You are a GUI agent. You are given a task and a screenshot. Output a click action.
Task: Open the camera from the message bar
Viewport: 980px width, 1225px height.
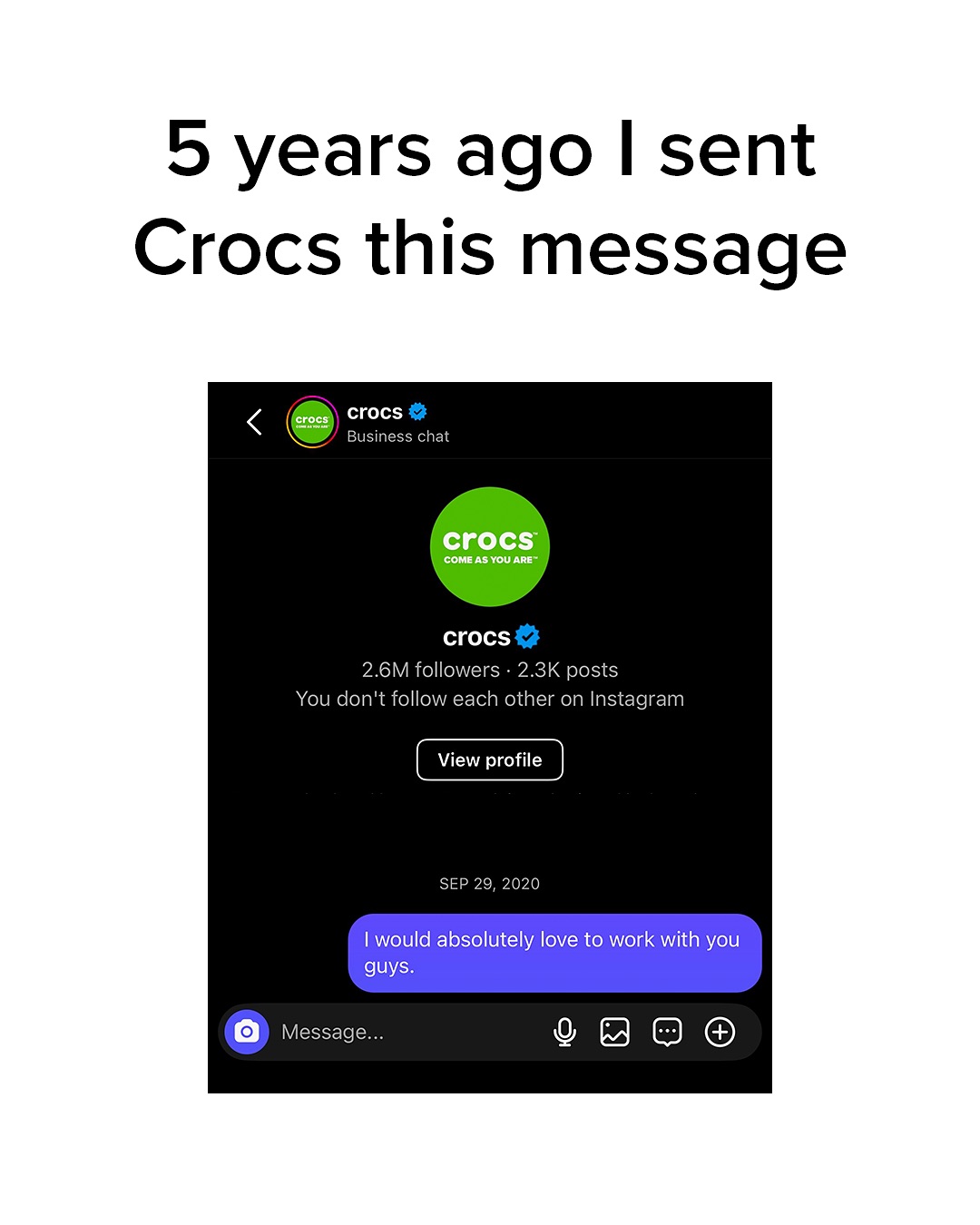[x=247, y=1032]
